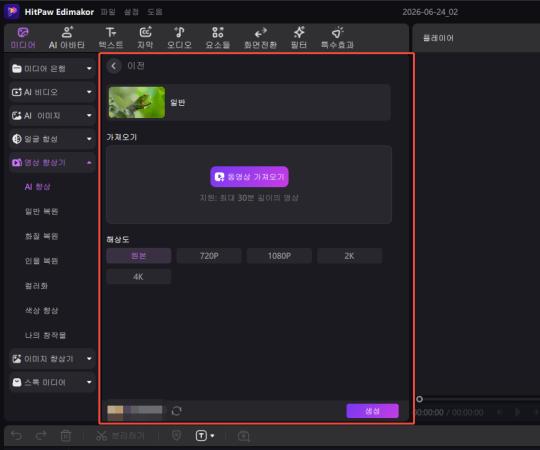Image resolution: width=540 pixels, height=450 pixels.
Task: Go back with the 이전 arrow
Action: pos(114,66)
